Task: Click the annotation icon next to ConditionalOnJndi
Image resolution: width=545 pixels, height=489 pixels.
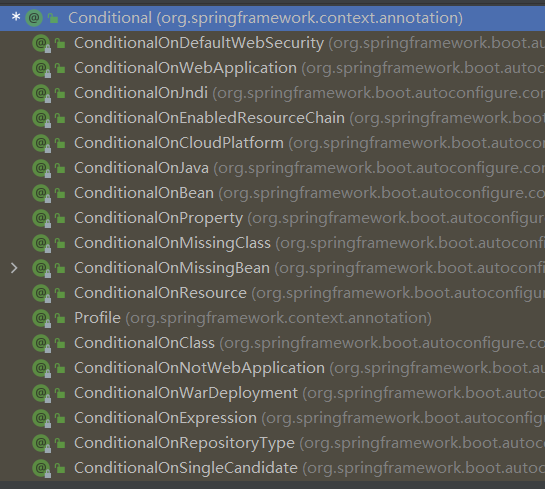Action: 41,93
